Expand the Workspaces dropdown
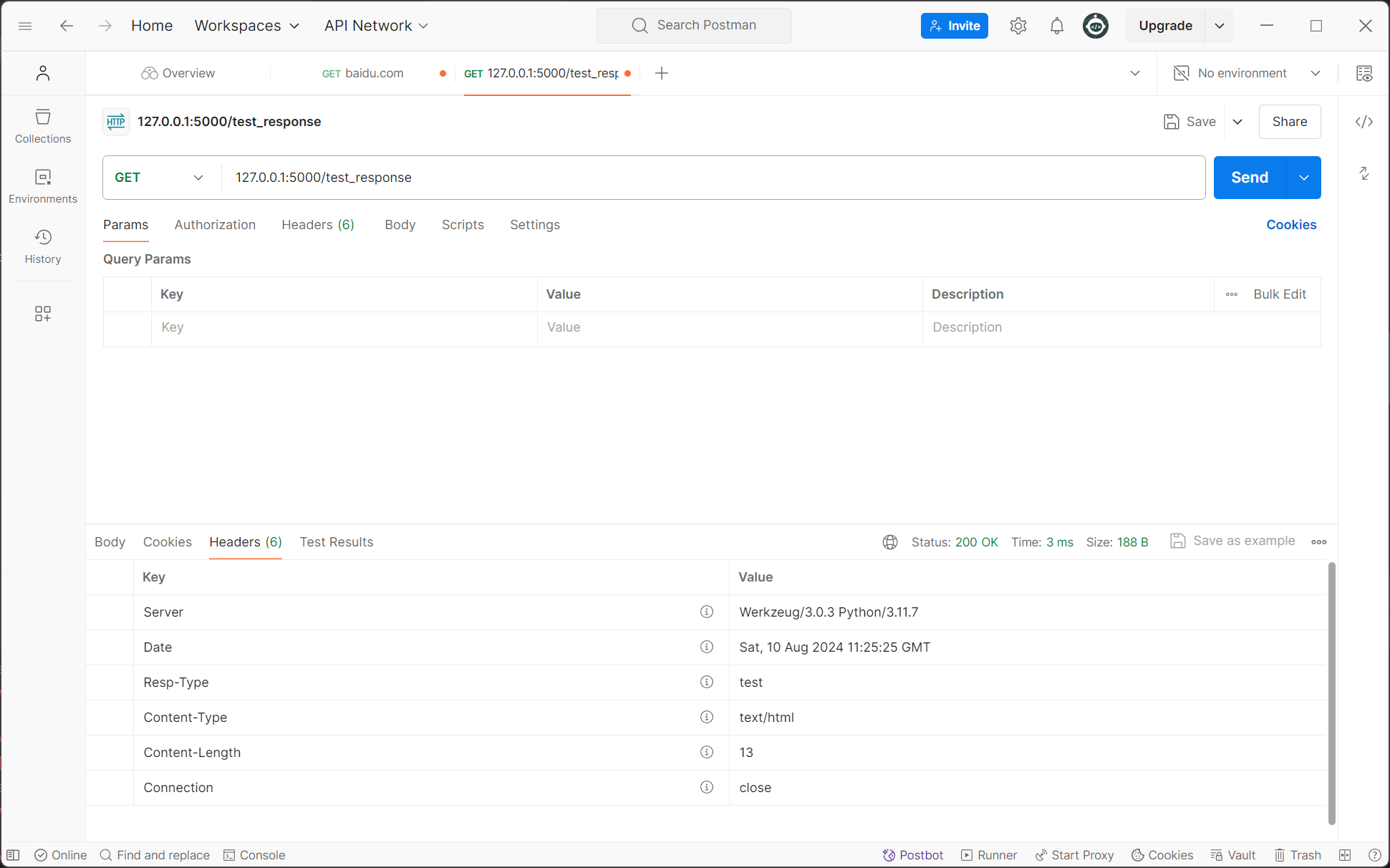The image size is (1390, 868). pos(247,26)
